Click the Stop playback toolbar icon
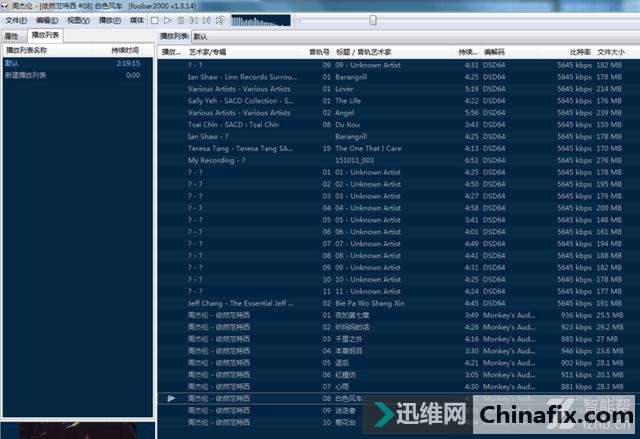Viewport: 640px width, 439px height. (154, 20)
